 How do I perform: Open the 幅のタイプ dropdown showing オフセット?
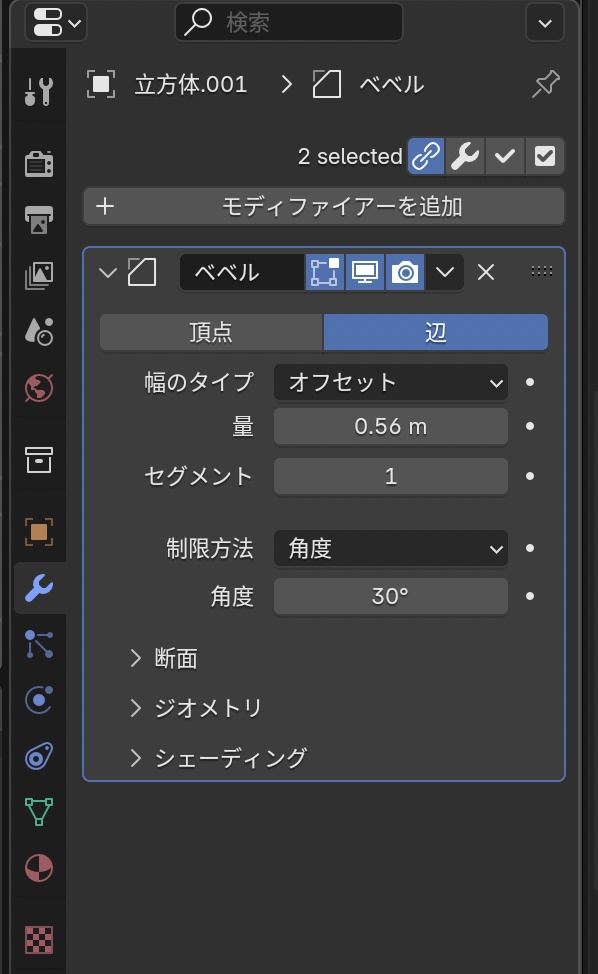coord(390,382)
